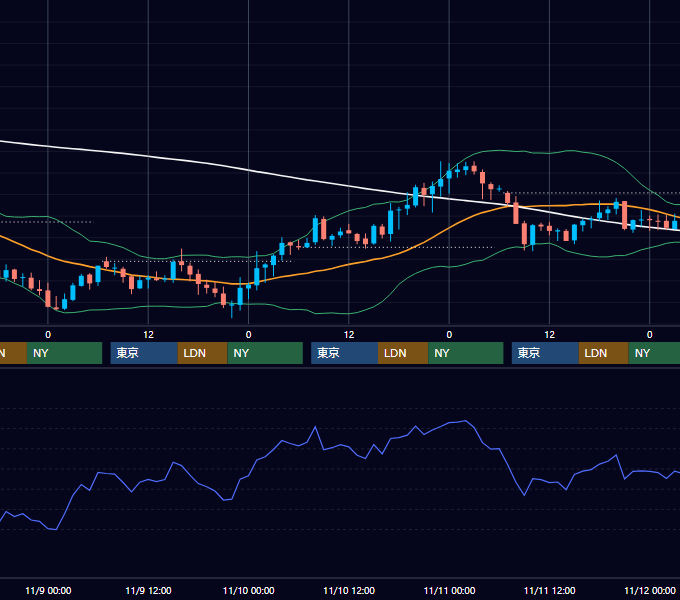Select the NY session block spanning 11/12 00:00
Viewport: 680px width, 600px height.
pyautogui.click(x=654, y=353)
